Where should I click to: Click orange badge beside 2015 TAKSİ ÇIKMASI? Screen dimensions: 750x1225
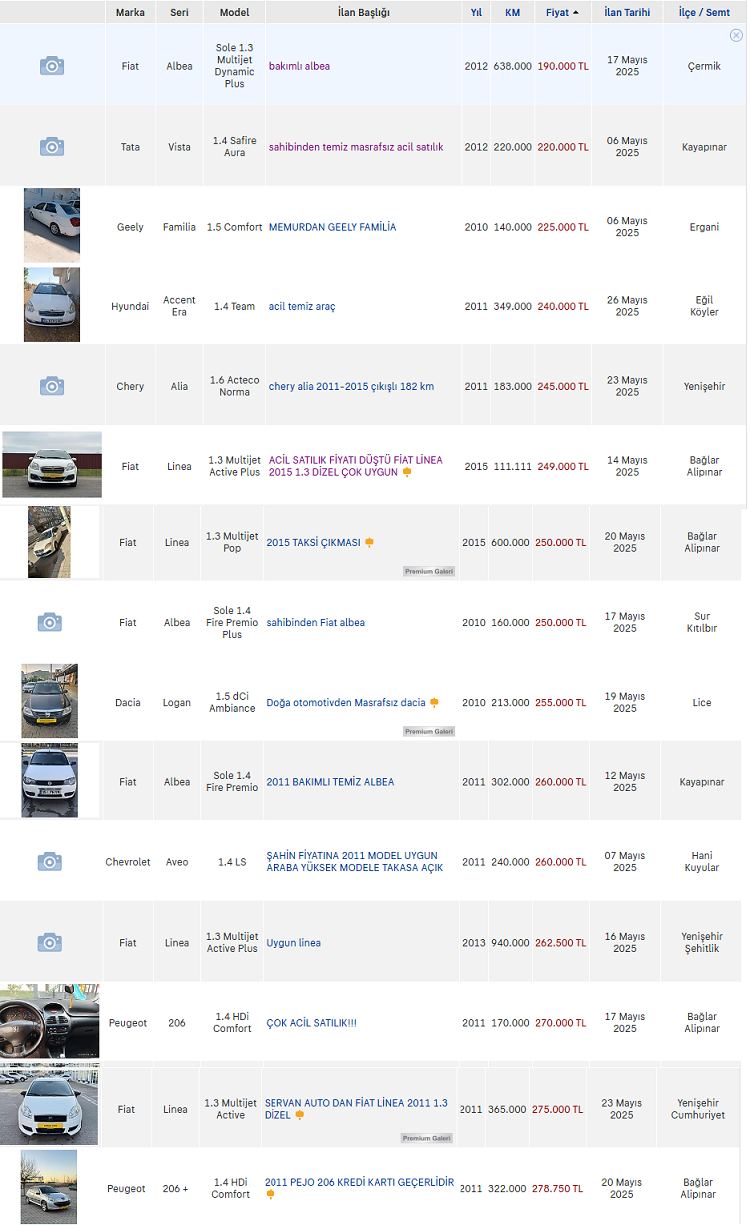click(x=369, y=542)
